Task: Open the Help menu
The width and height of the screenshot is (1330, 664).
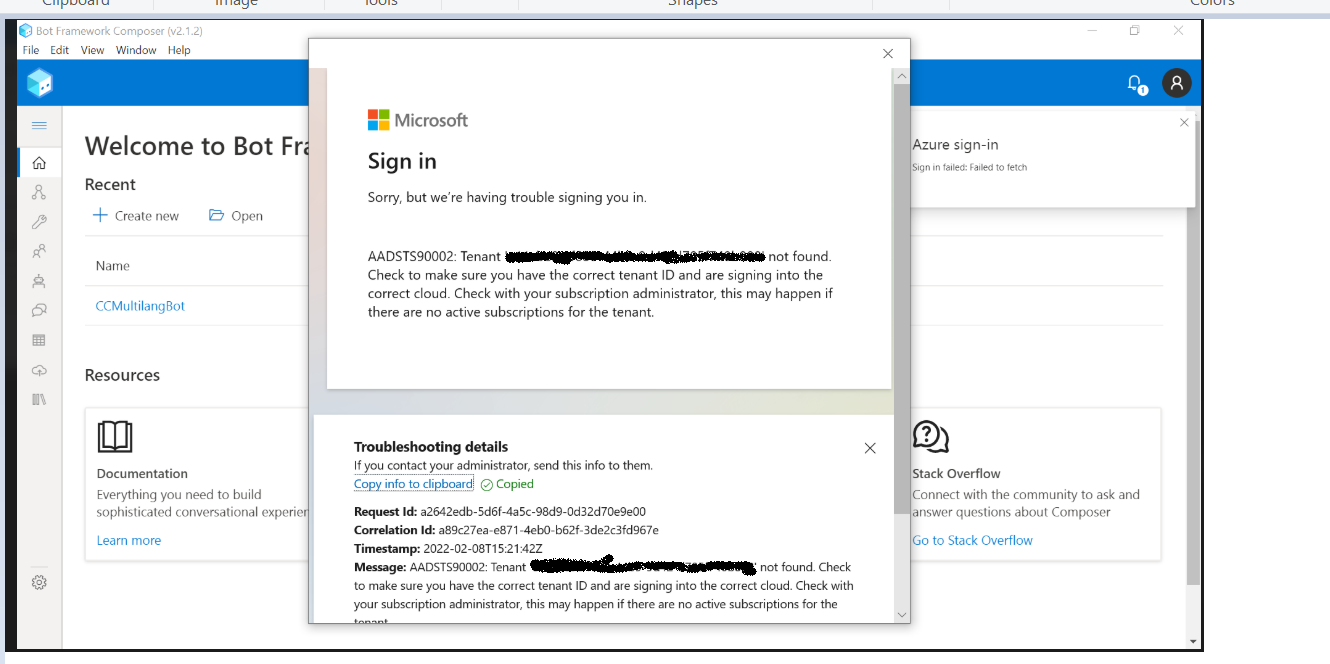Action: pos(179,50)
